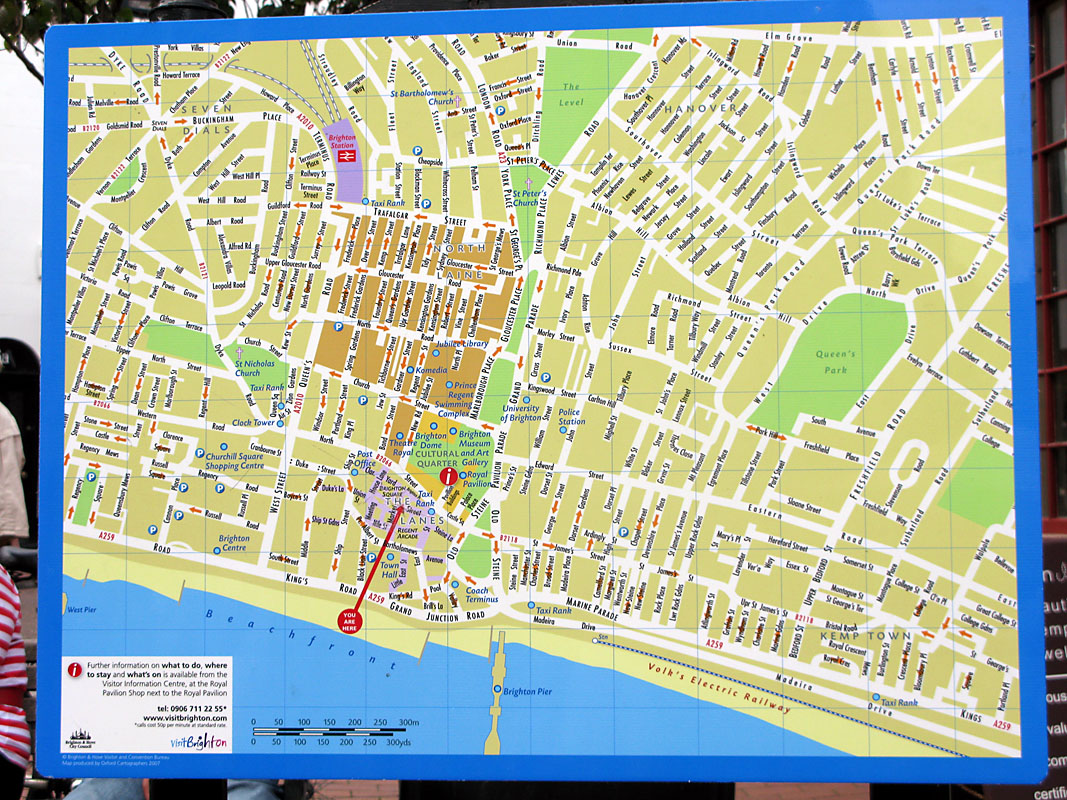Click the parking icon next to Churchill Square
The width and height of the screenshot is (1067, 800).
tap(199, 453)
